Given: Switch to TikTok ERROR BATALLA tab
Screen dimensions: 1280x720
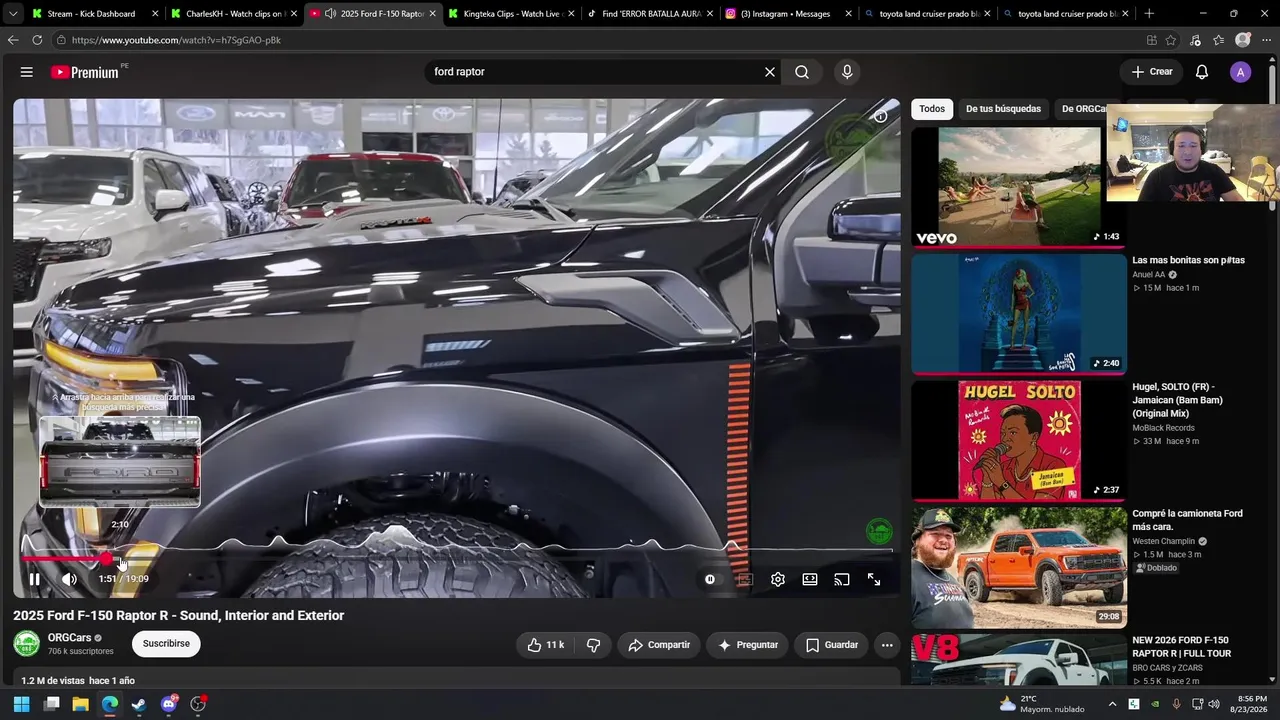Looking at the screenshot, I should tap(648, 14).
